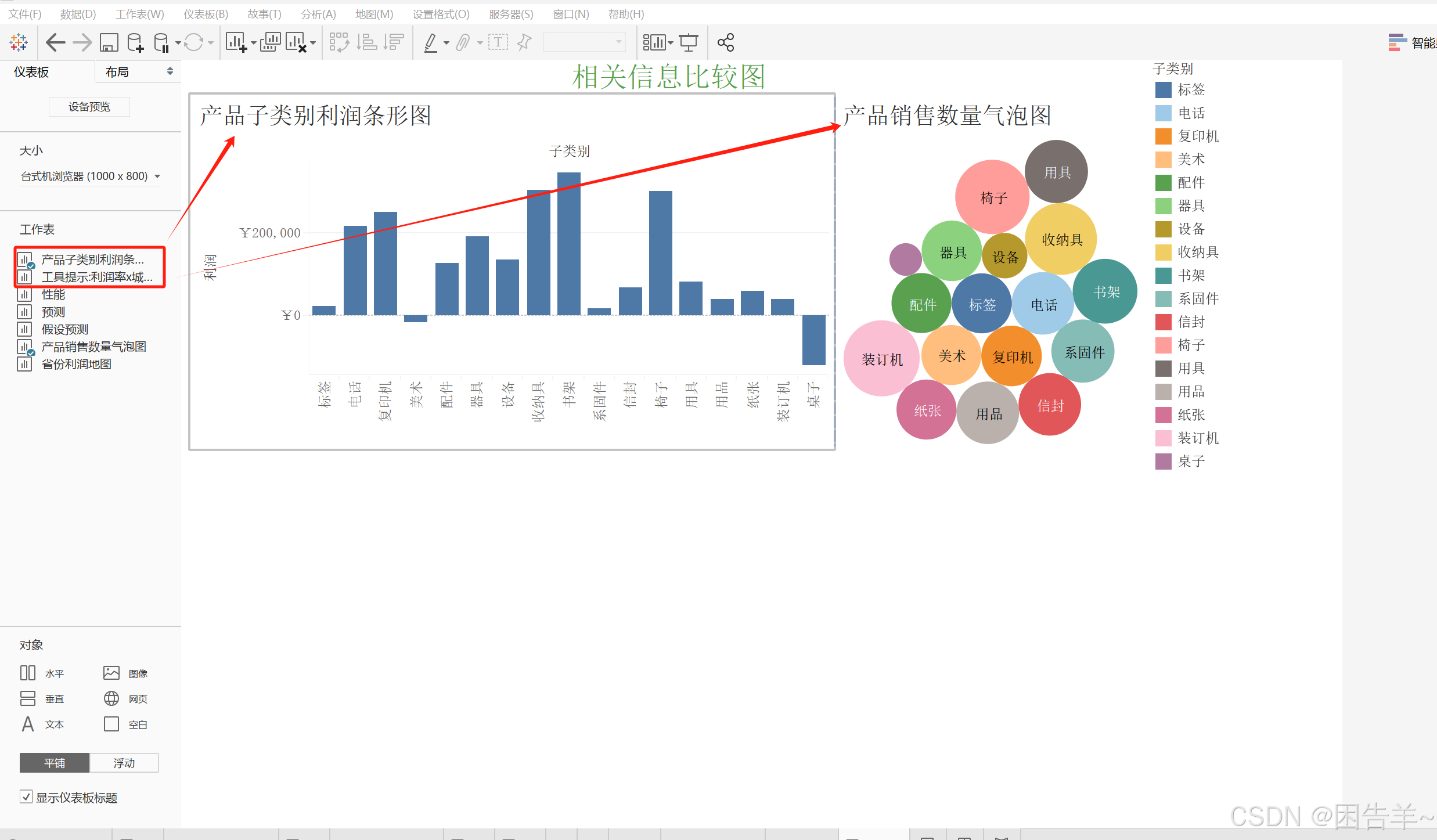This screenshot has width=1437, height=840.
Task: Click the highlighter pen icon
Action: point(430,42)
